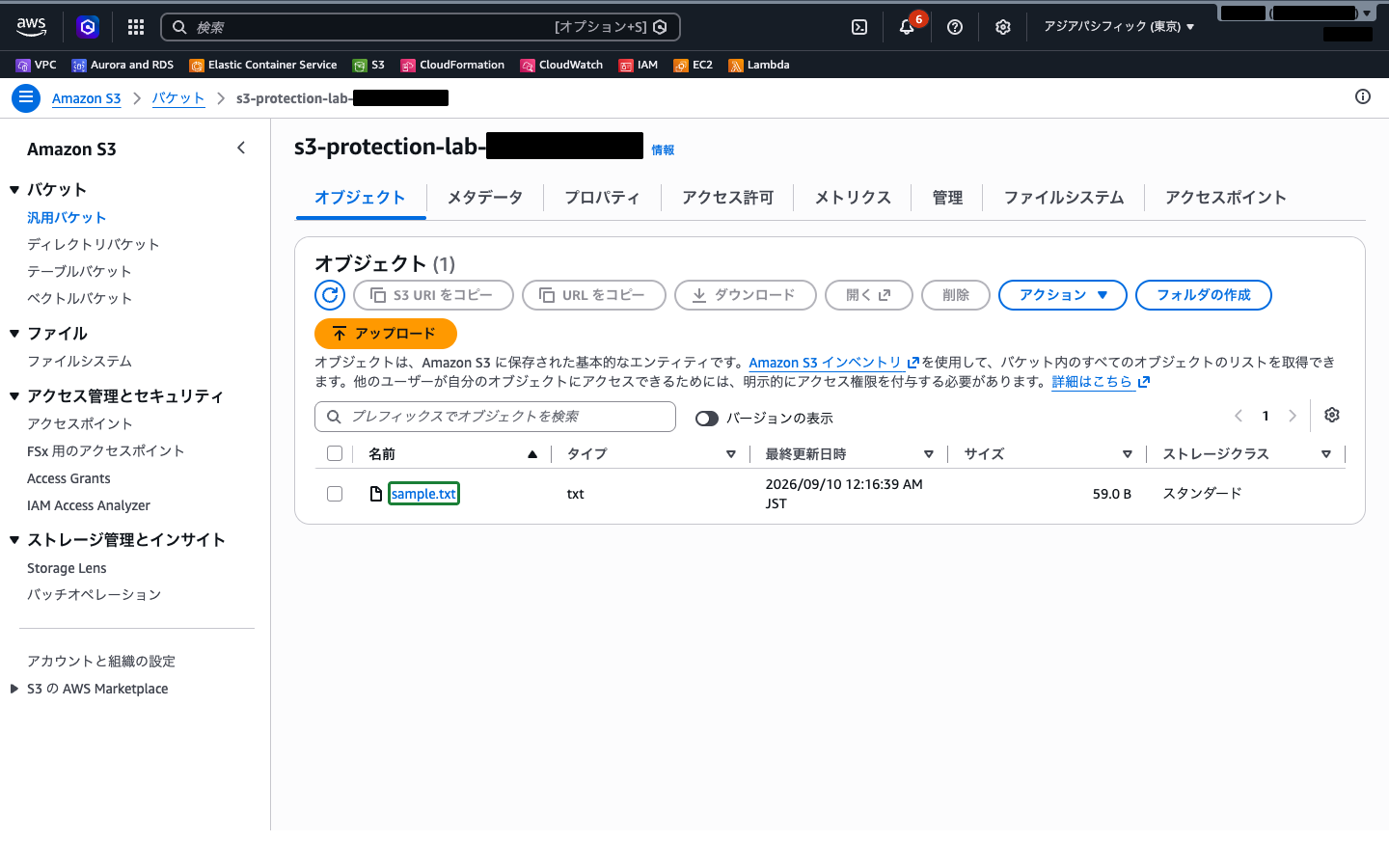Focus the prefix object search field

(495, 417)
